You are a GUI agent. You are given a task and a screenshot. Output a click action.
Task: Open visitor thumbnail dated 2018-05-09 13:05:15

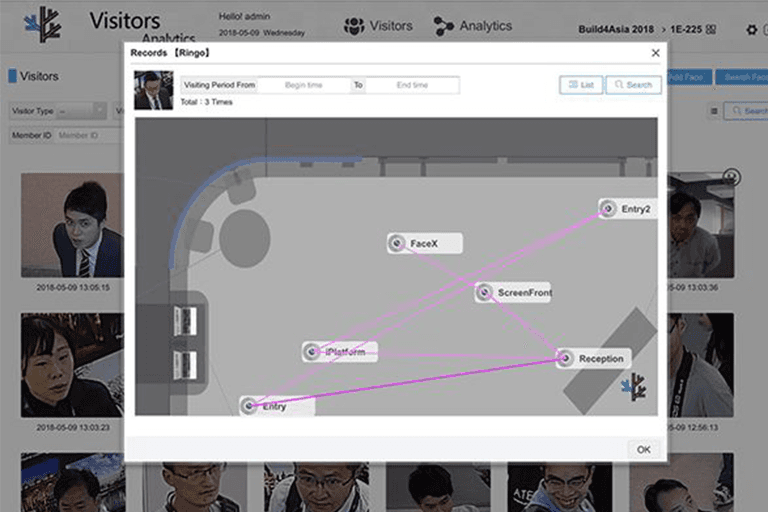coord(72,225)
